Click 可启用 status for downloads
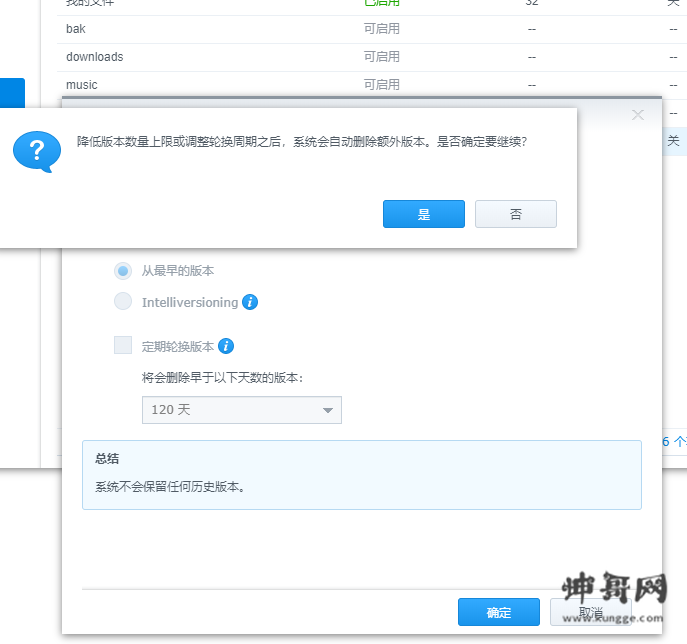 [382, 57]
